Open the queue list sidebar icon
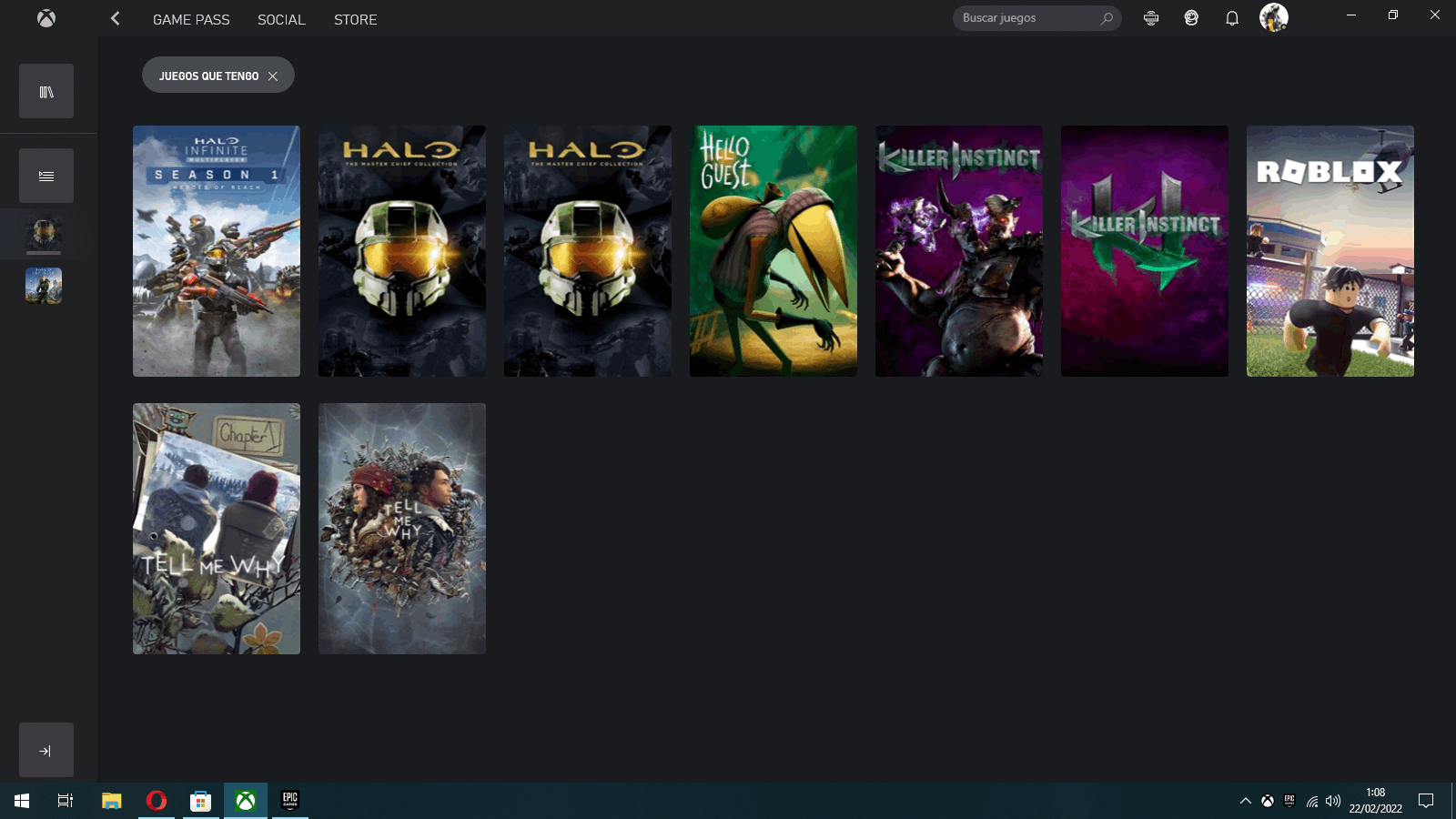 pos(46,176)
